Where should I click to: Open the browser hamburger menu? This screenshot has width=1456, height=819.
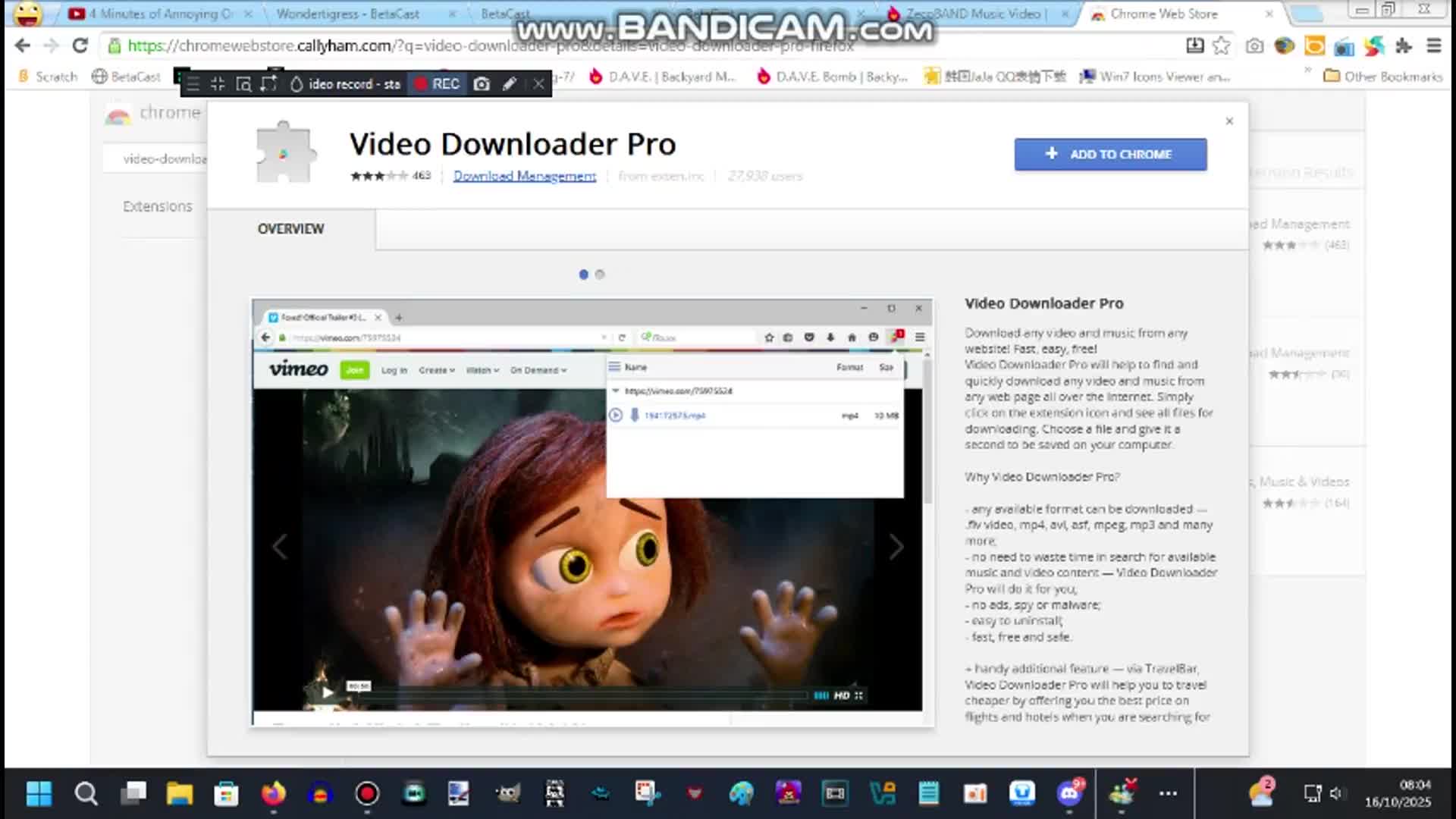[1433, 46]
